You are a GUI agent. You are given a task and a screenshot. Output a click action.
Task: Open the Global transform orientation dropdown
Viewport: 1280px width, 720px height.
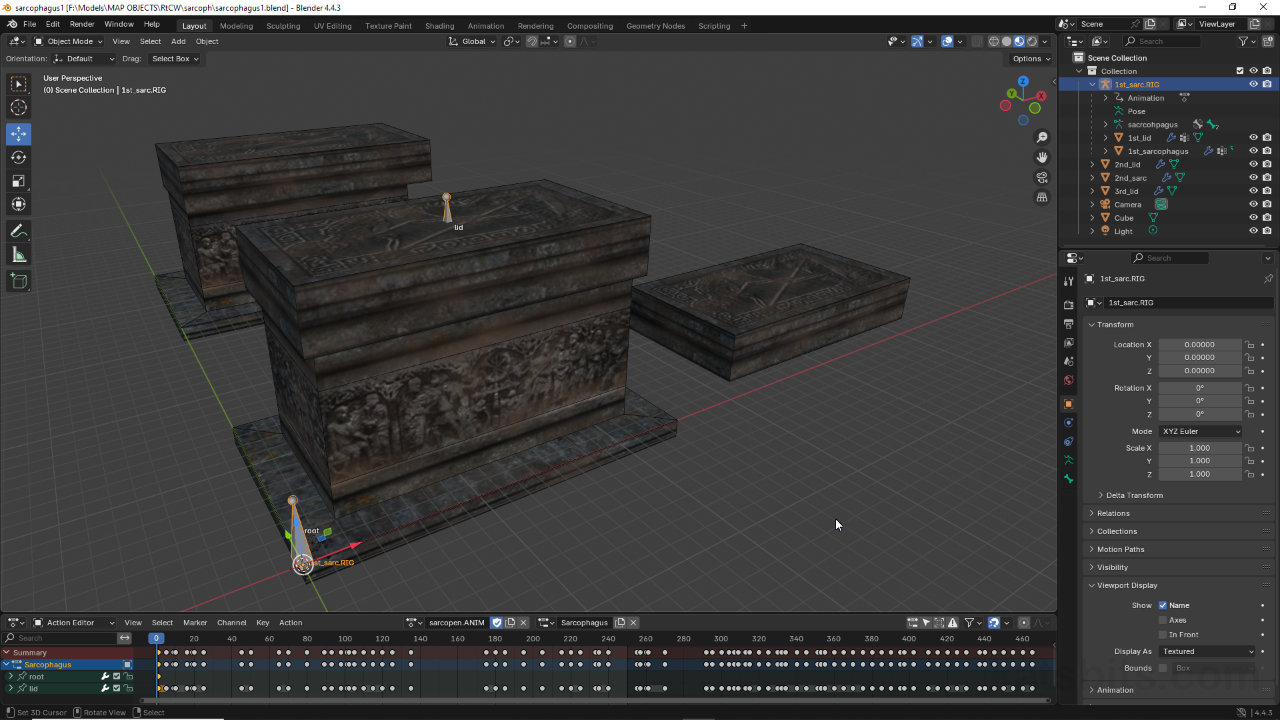tap(472, 41)
